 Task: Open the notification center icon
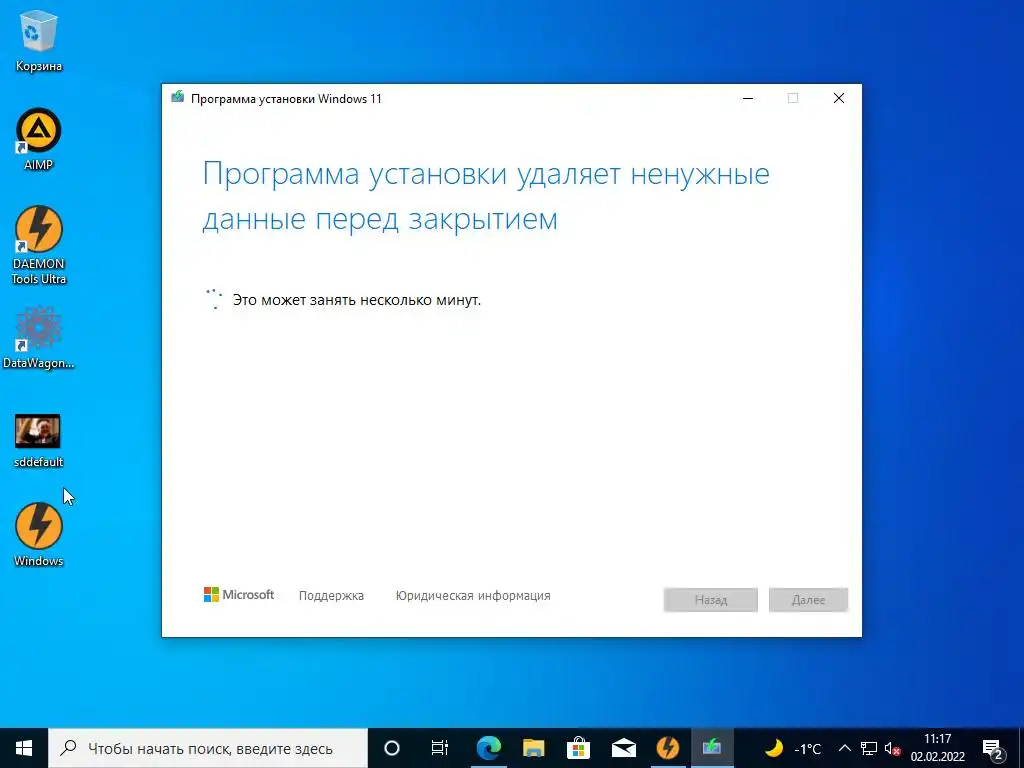coord(993,748)
